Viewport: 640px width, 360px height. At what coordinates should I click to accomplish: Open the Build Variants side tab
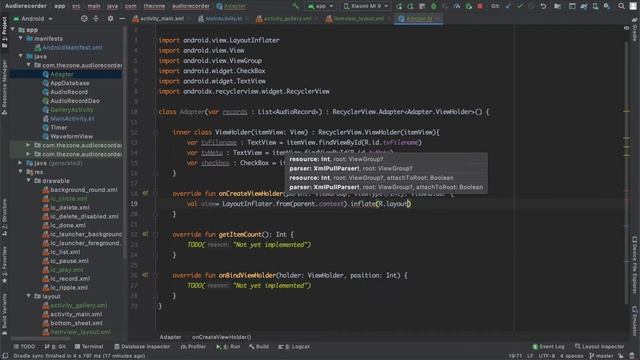4,313
